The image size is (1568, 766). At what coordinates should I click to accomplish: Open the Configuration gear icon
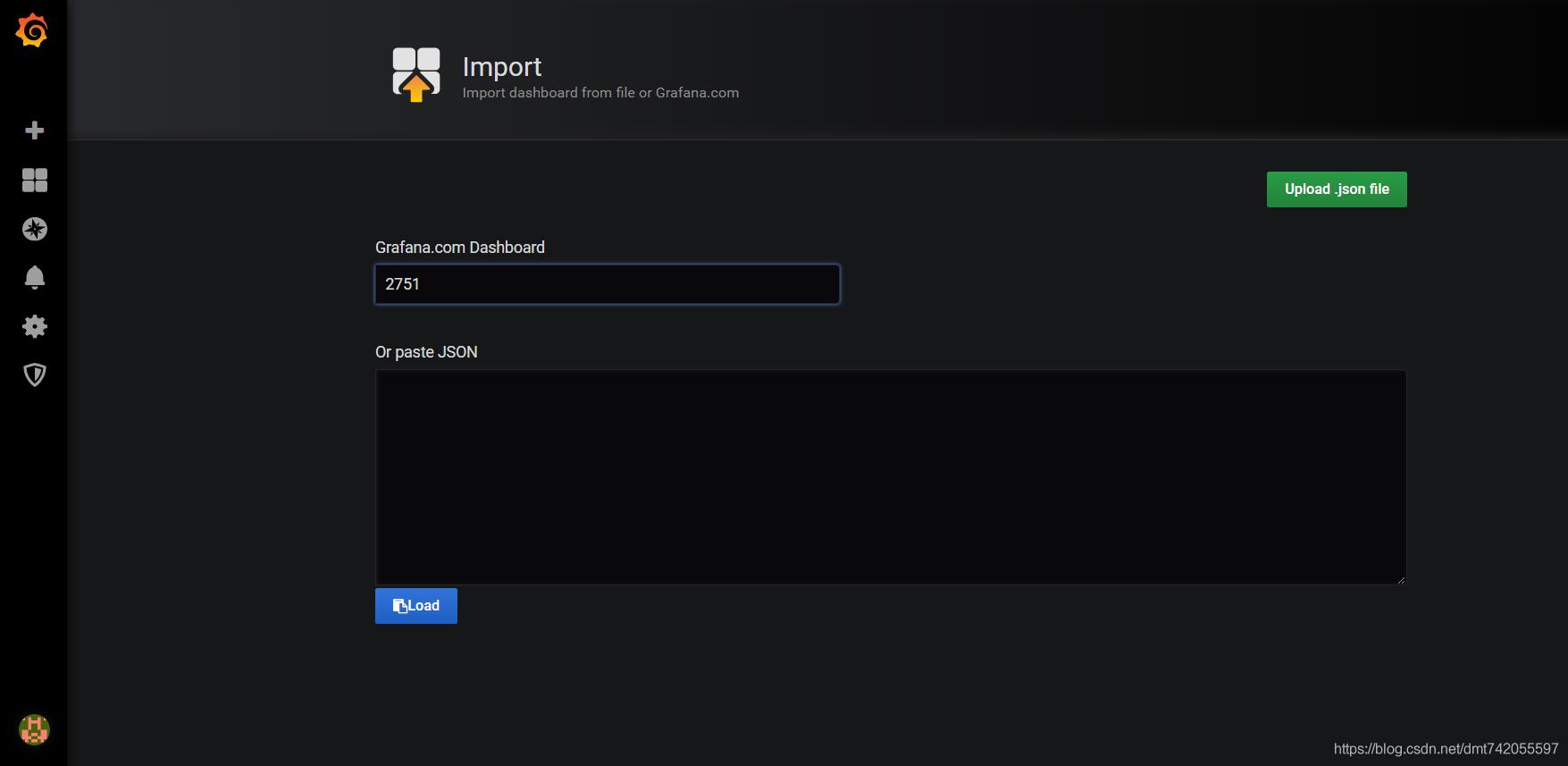(x=34, y=326)
